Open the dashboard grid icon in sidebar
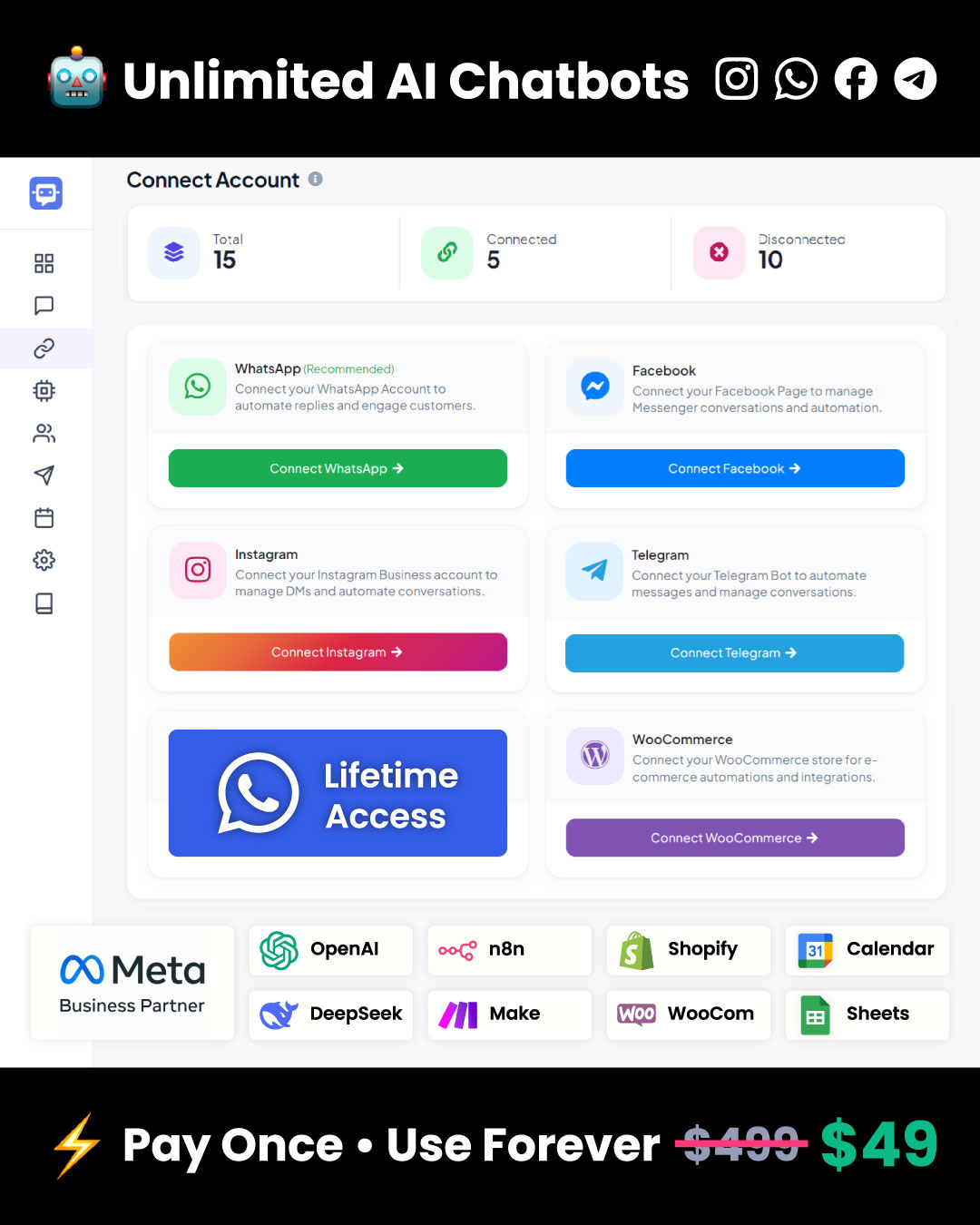 (44, 263)
